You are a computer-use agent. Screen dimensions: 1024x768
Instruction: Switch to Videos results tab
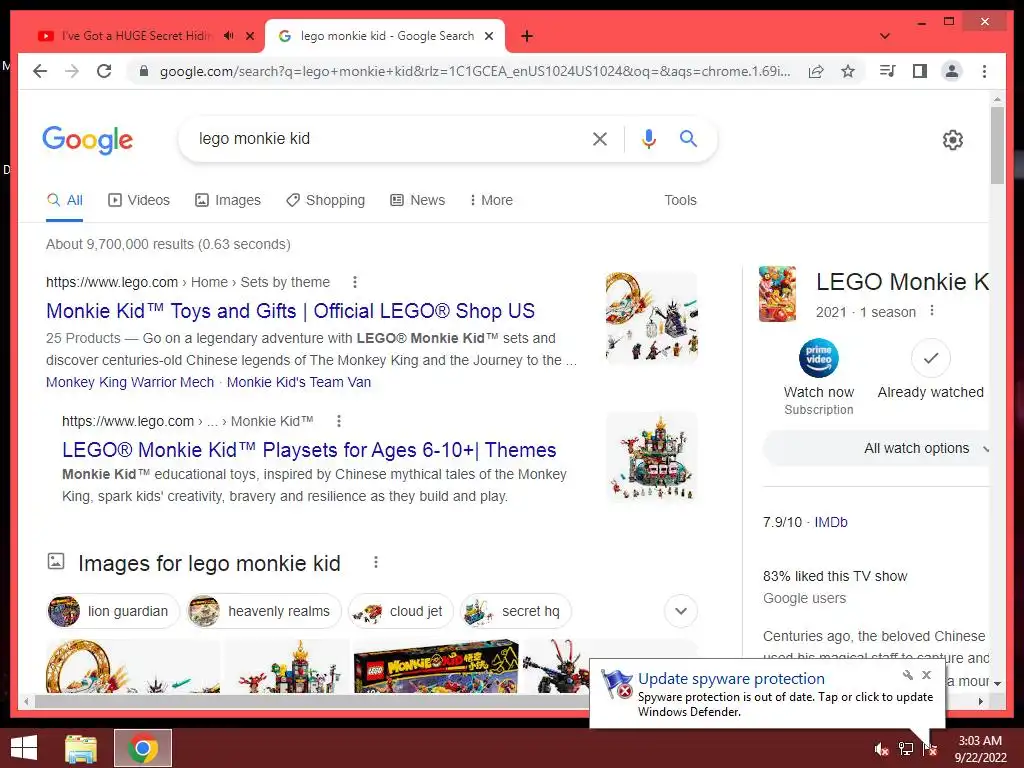(138, 200)
